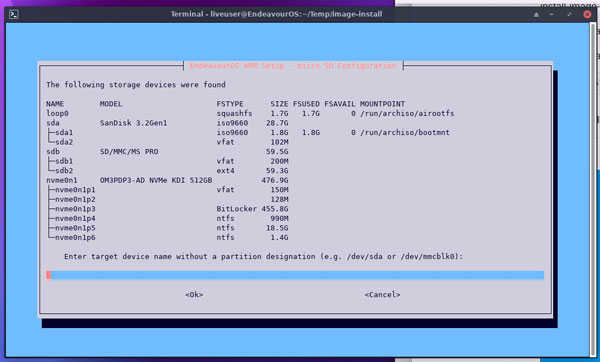Minimize the Terminal window
Image resolution: width=600 pixels, height=362 pixels.
point(551,14)
